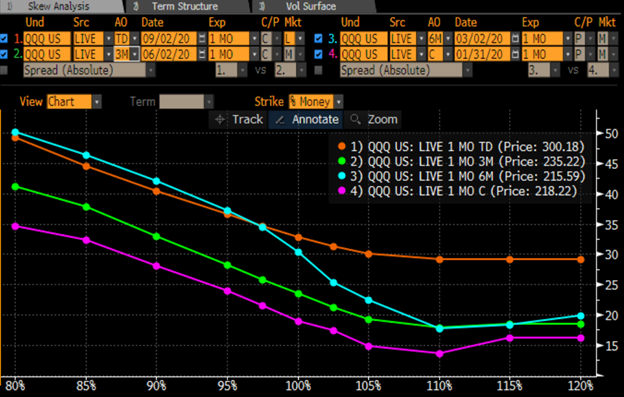624x397 pixels.
Task: Click orange legend entry Price 300.18
Action: 461,147
